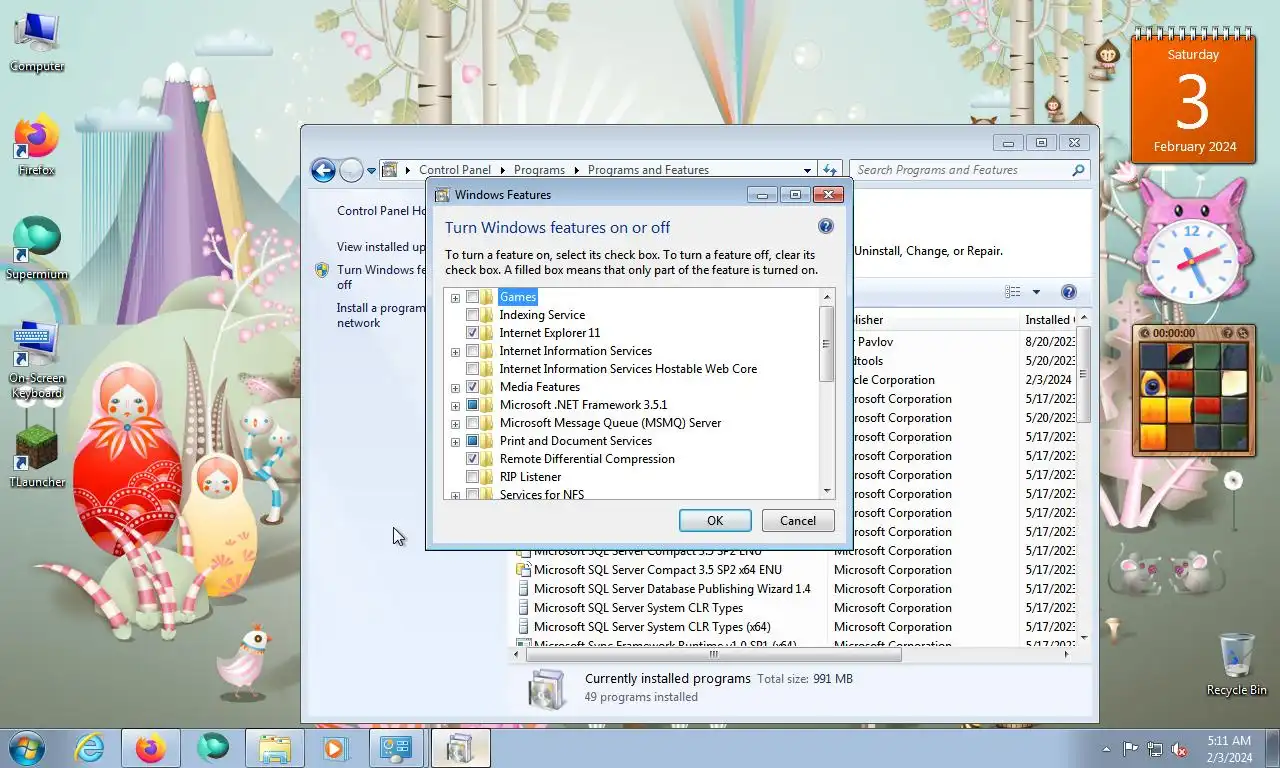
Task: Open the Recycle Bin
Action: click(1236, 664)
